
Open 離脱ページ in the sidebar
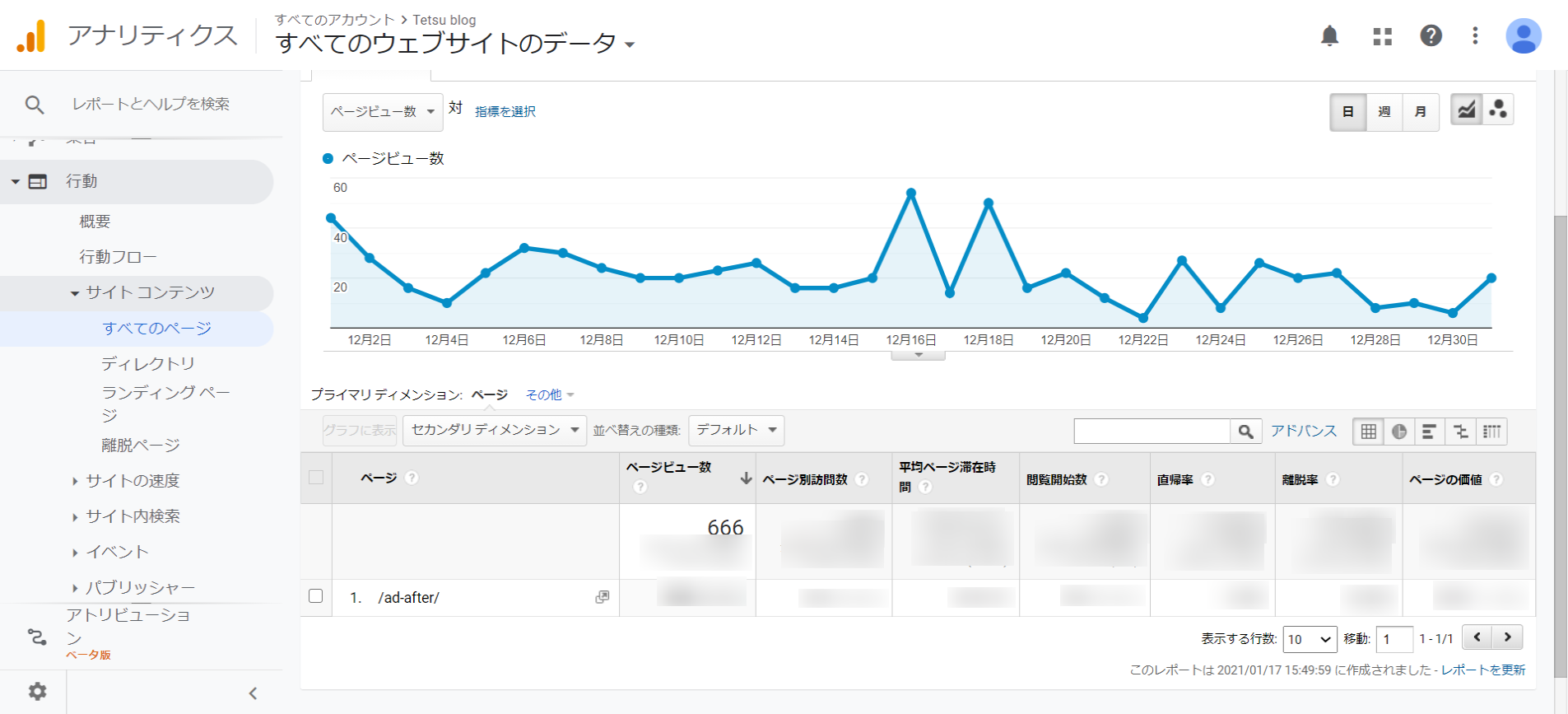[140, 446]
